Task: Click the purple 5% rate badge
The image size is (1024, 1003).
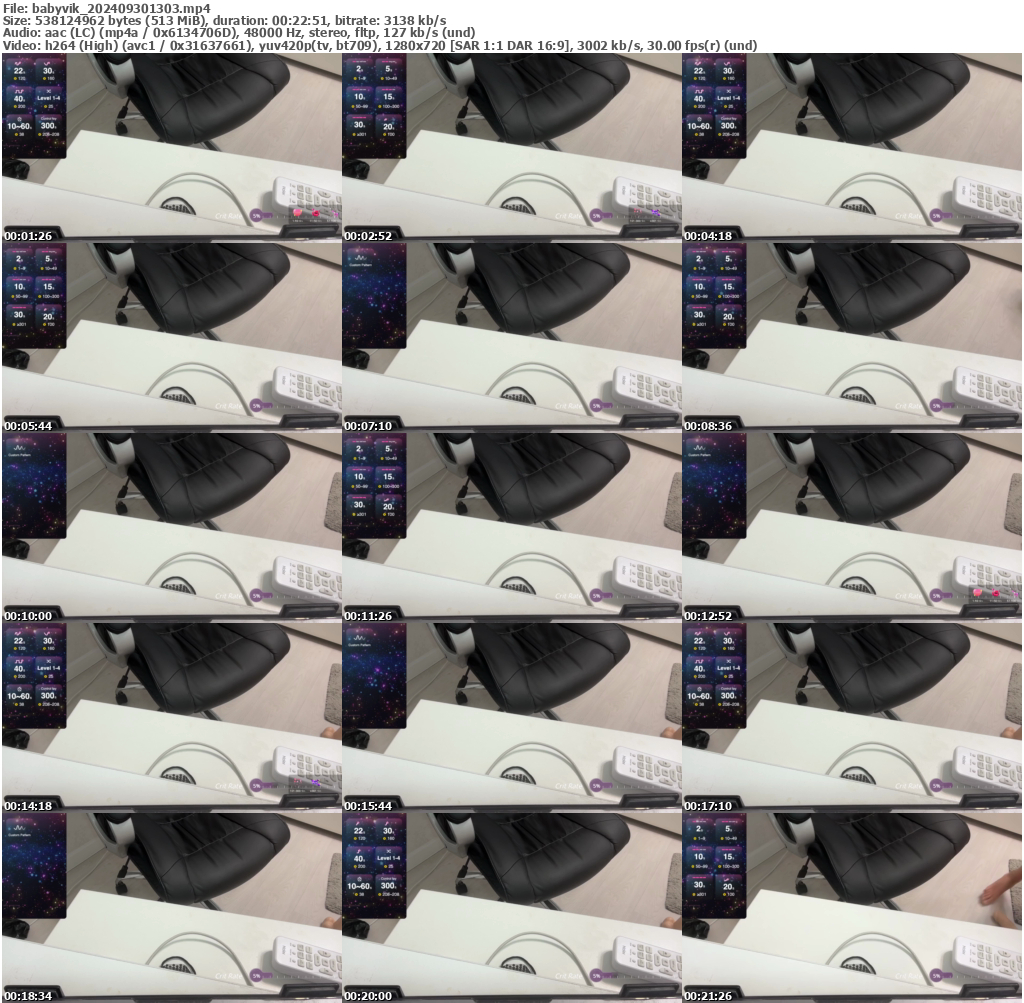Action: tap(256, 215)
